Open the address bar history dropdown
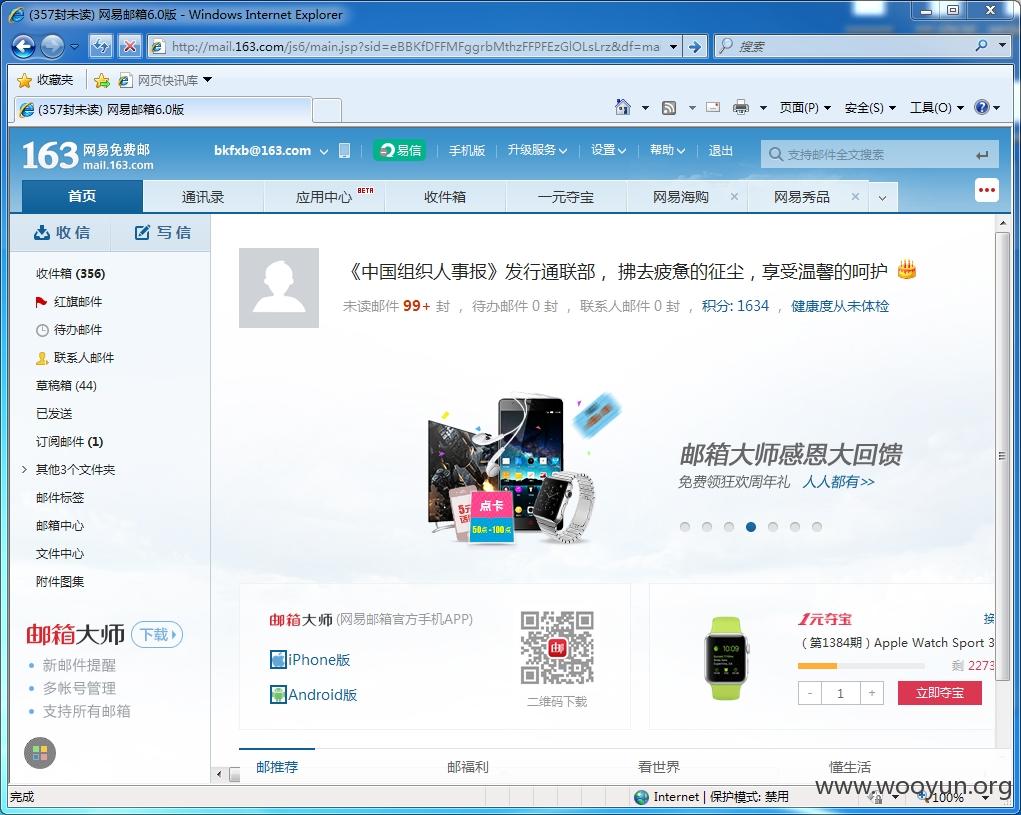 click(673, 46)
